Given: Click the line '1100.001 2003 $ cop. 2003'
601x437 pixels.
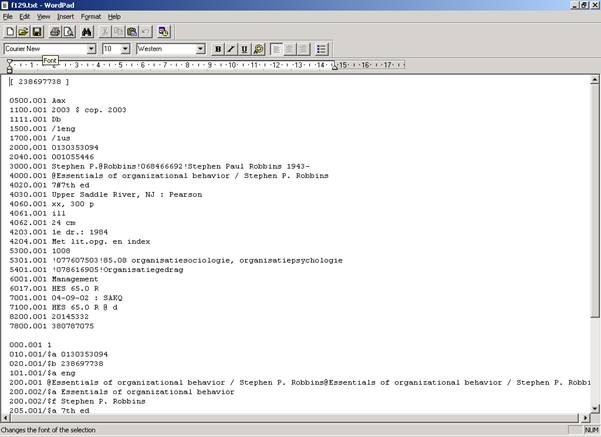Looking at the screenshot, I should (x=68, y=110).
